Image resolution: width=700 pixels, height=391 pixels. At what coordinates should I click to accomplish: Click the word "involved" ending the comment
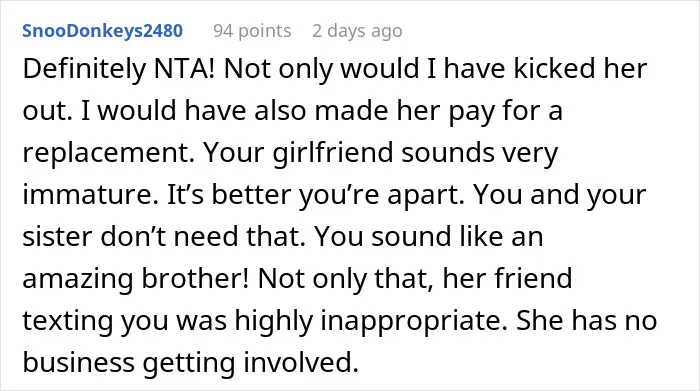coord(301,362)
